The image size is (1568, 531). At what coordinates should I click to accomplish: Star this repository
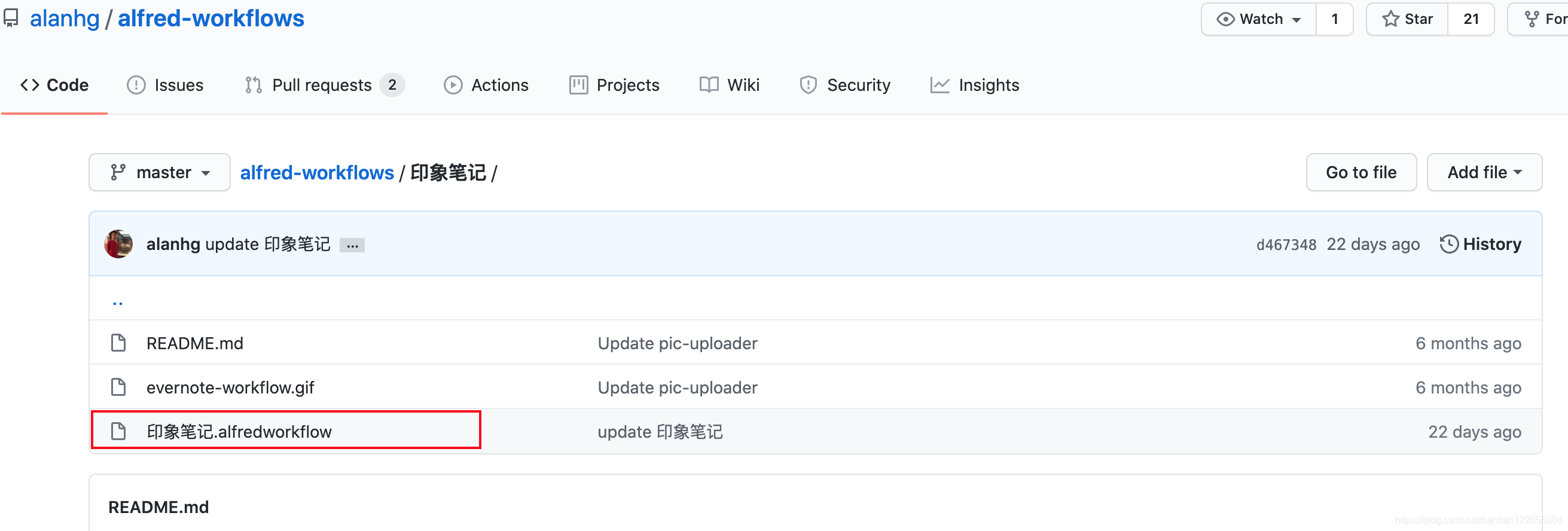pyautogui.click(x=1407, y=20)
